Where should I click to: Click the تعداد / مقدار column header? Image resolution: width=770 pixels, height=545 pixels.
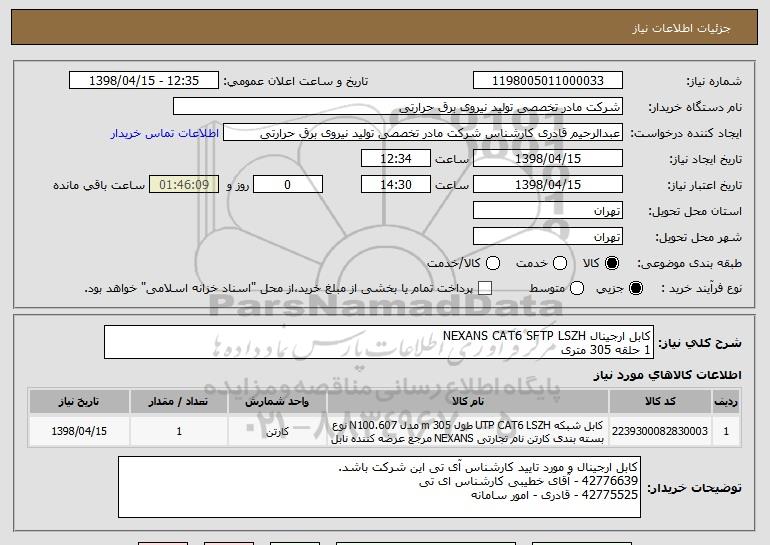(179, 402)
